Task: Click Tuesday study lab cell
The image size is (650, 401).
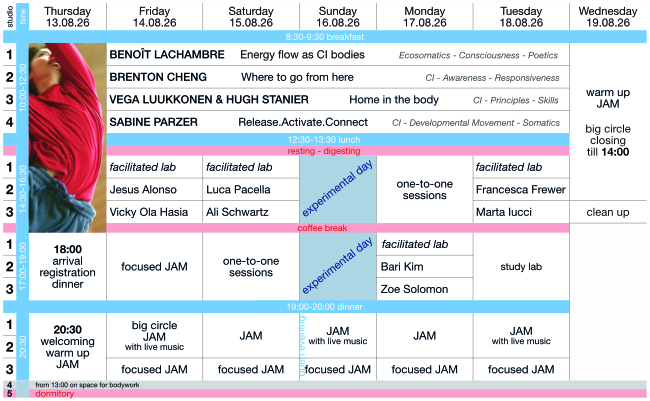Action: (521, 267)
